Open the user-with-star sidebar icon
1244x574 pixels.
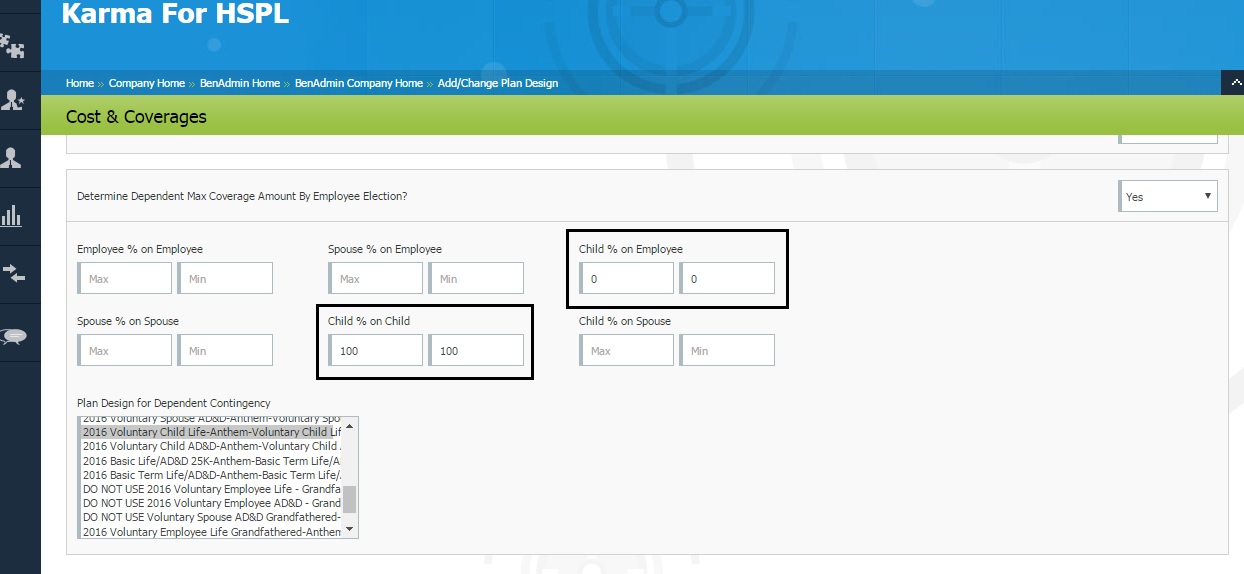click(x=13, y=100)
